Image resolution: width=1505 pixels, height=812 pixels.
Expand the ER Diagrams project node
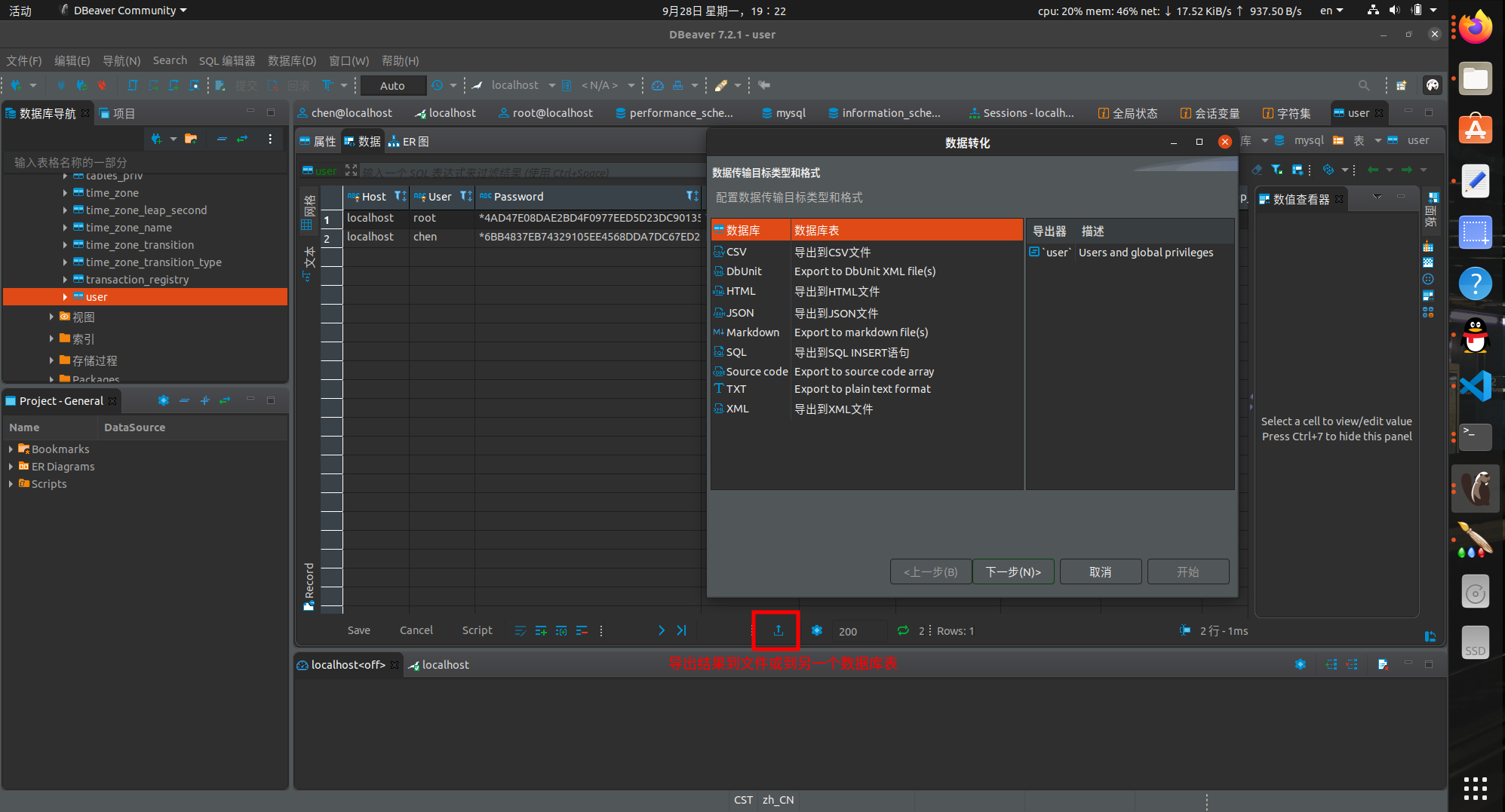(11, 466)
